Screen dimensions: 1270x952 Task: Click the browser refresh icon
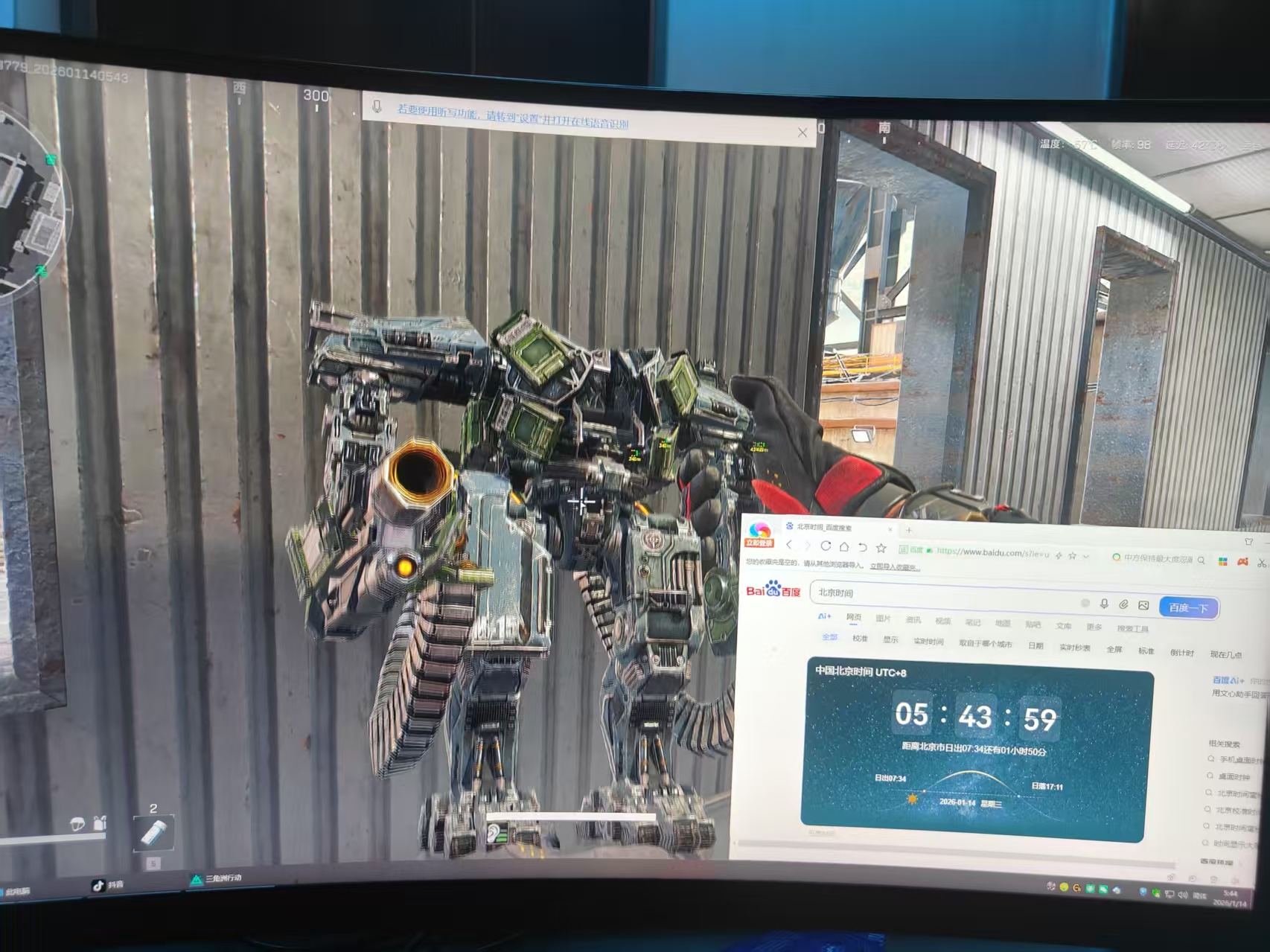(826, 546)
